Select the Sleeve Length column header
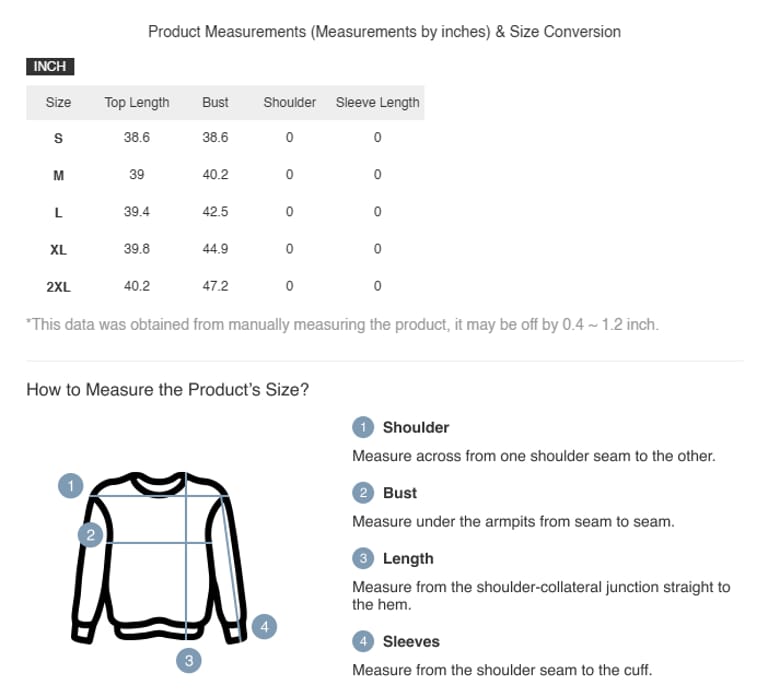This screenshot has height=697, width=768. (x=377, y=102)
